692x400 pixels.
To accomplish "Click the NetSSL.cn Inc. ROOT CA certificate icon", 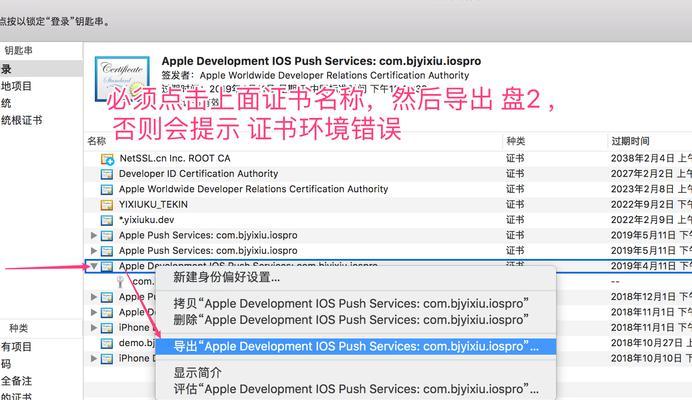I will click(x=107, y=159).
